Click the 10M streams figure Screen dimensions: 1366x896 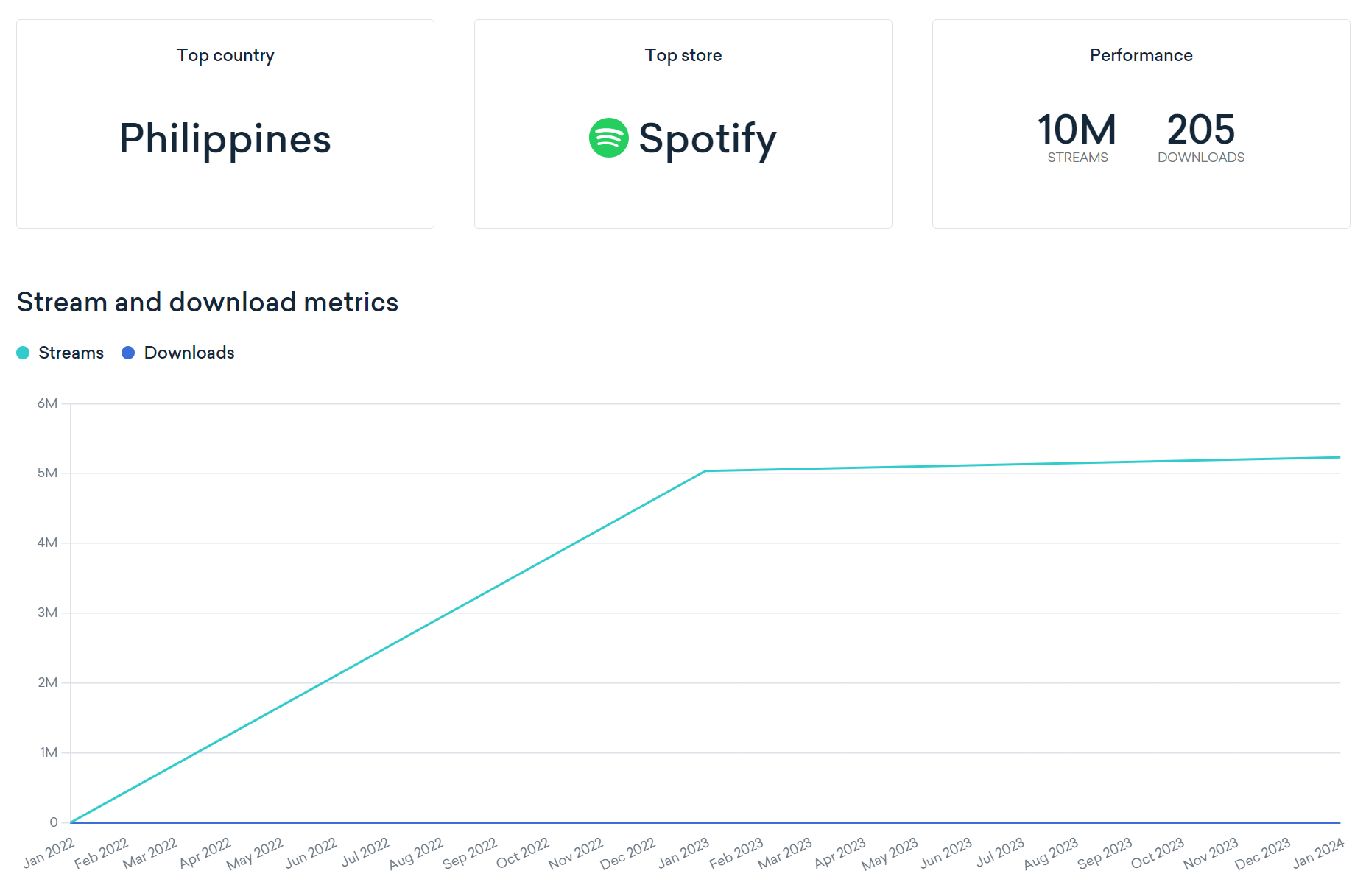(x=1077, y=130)
